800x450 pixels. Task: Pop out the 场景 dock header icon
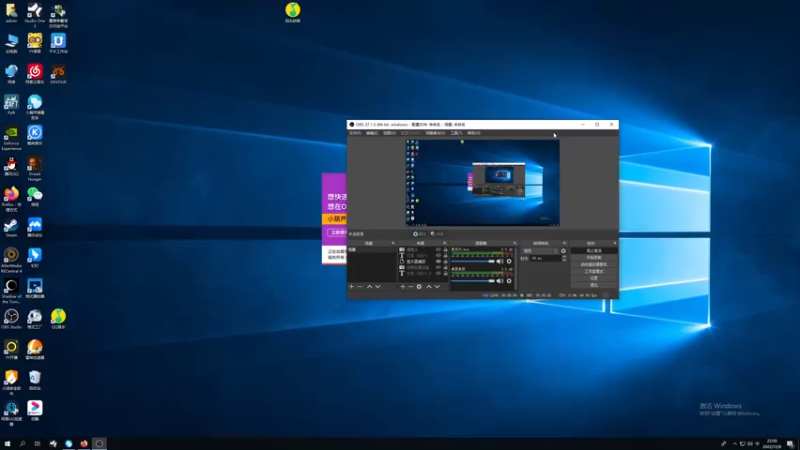tap(393, 243)
